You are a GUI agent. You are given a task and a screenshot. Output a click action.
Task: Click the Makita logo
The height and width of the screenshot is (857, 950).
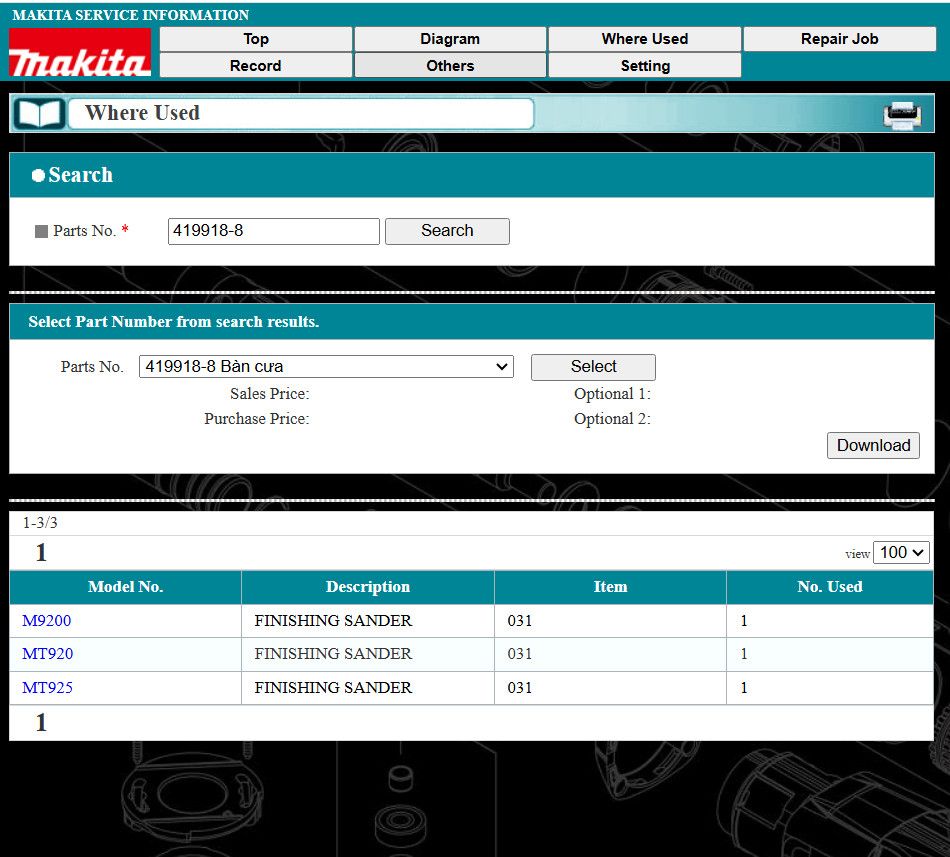79,53
